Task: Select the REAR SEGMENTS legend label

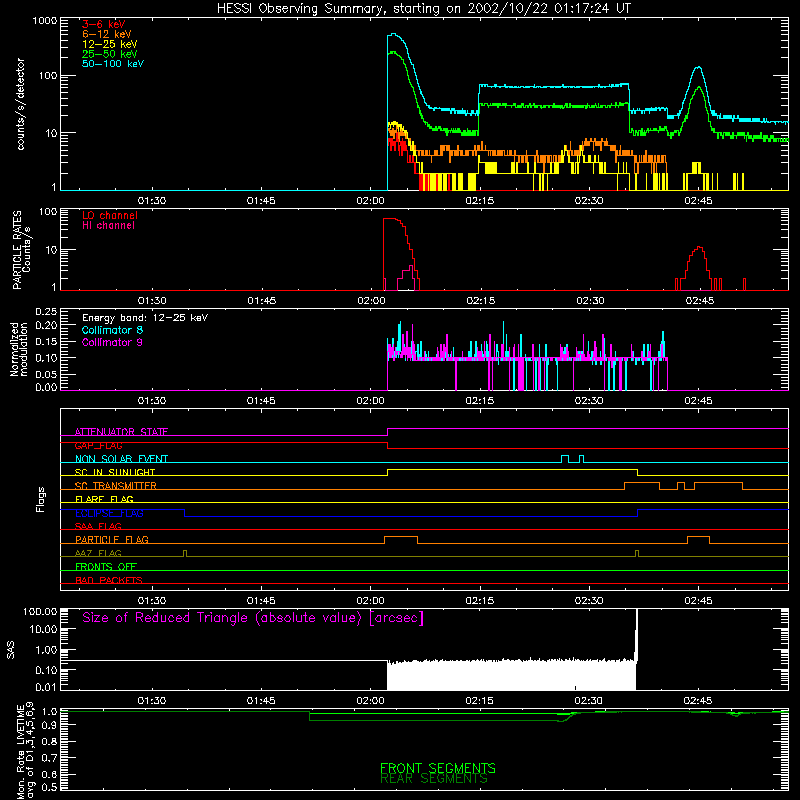Action: click(434, 778)
